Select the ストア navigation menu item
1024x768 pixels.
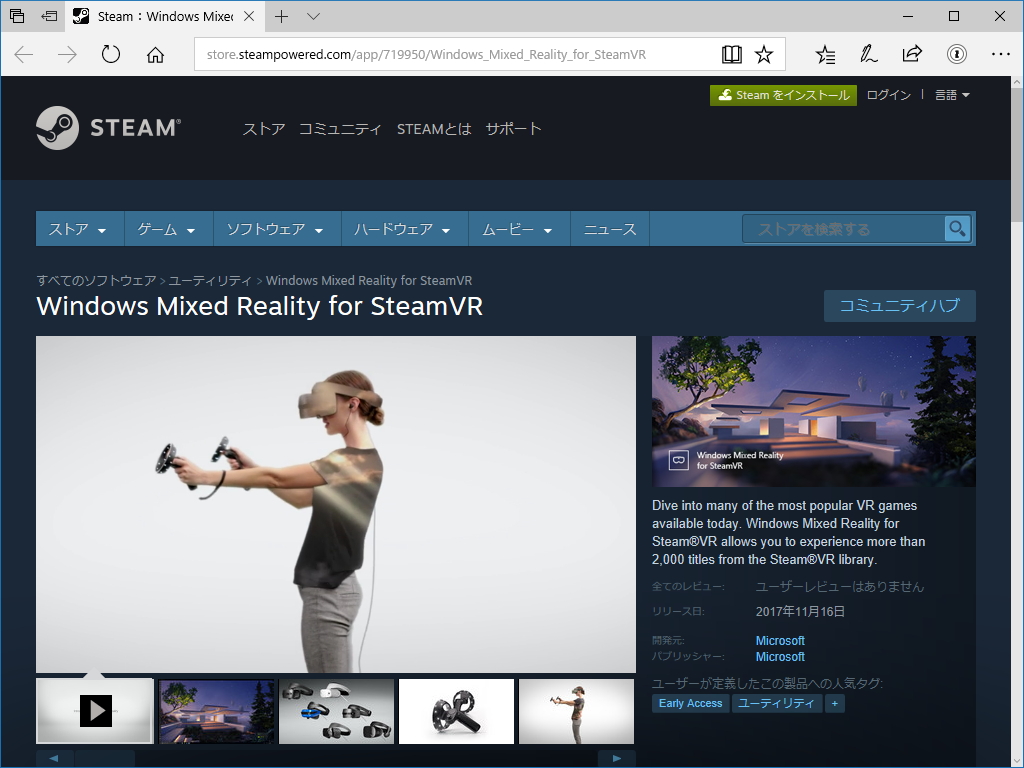coord(76,228)
